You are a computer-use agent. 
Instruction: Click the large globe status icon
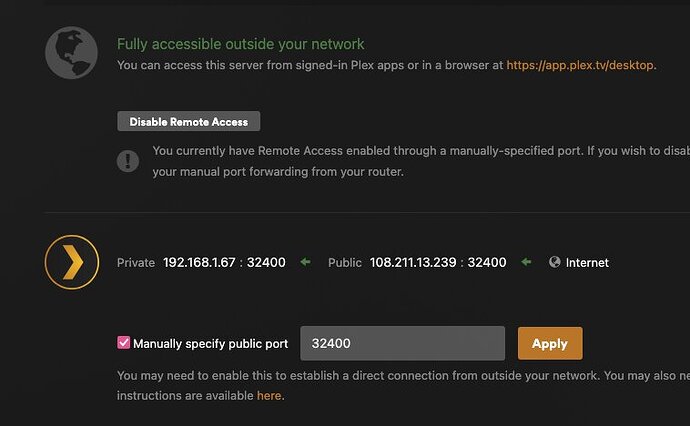coord(71,53)
